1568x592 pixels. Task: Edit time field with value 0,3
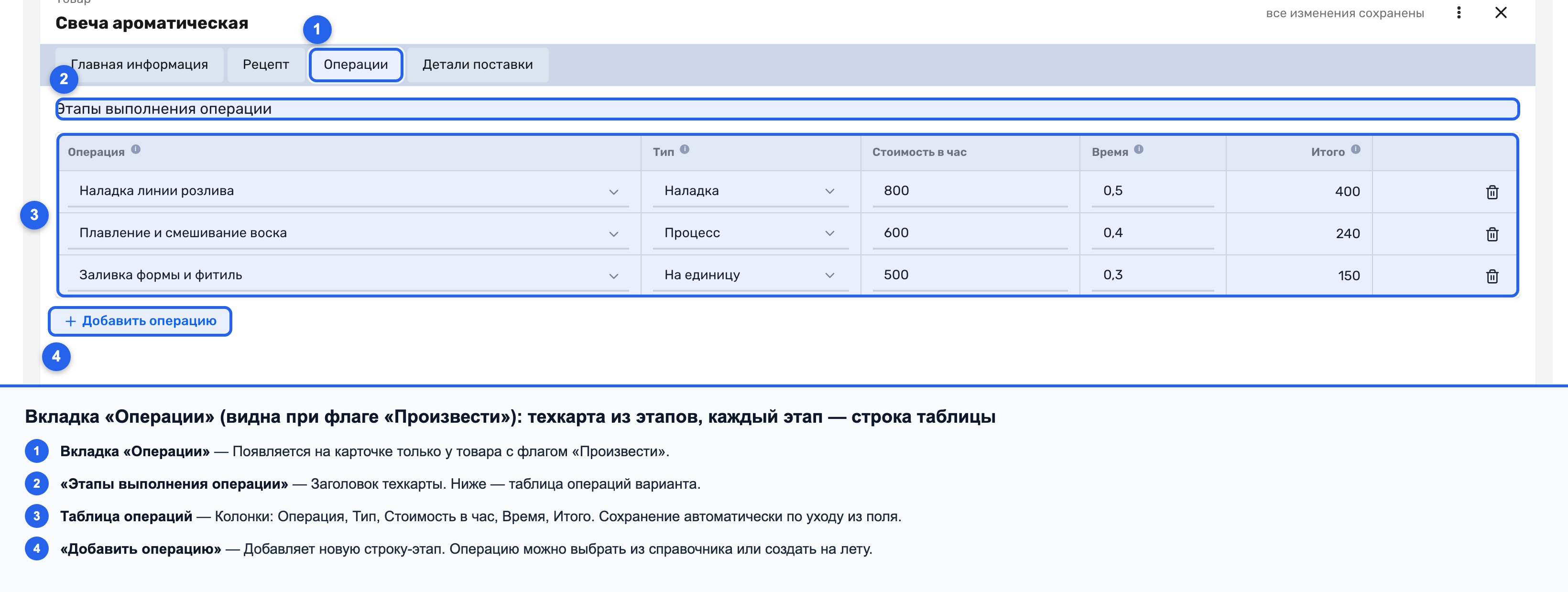(1152, 275)
